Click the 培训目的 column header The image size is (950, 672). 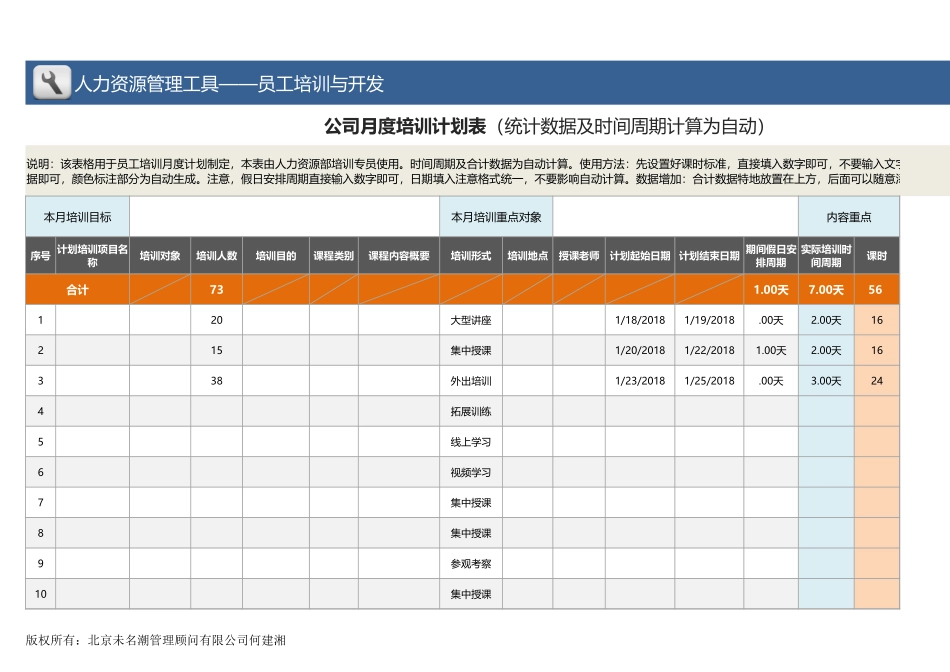tap(276, 256)
